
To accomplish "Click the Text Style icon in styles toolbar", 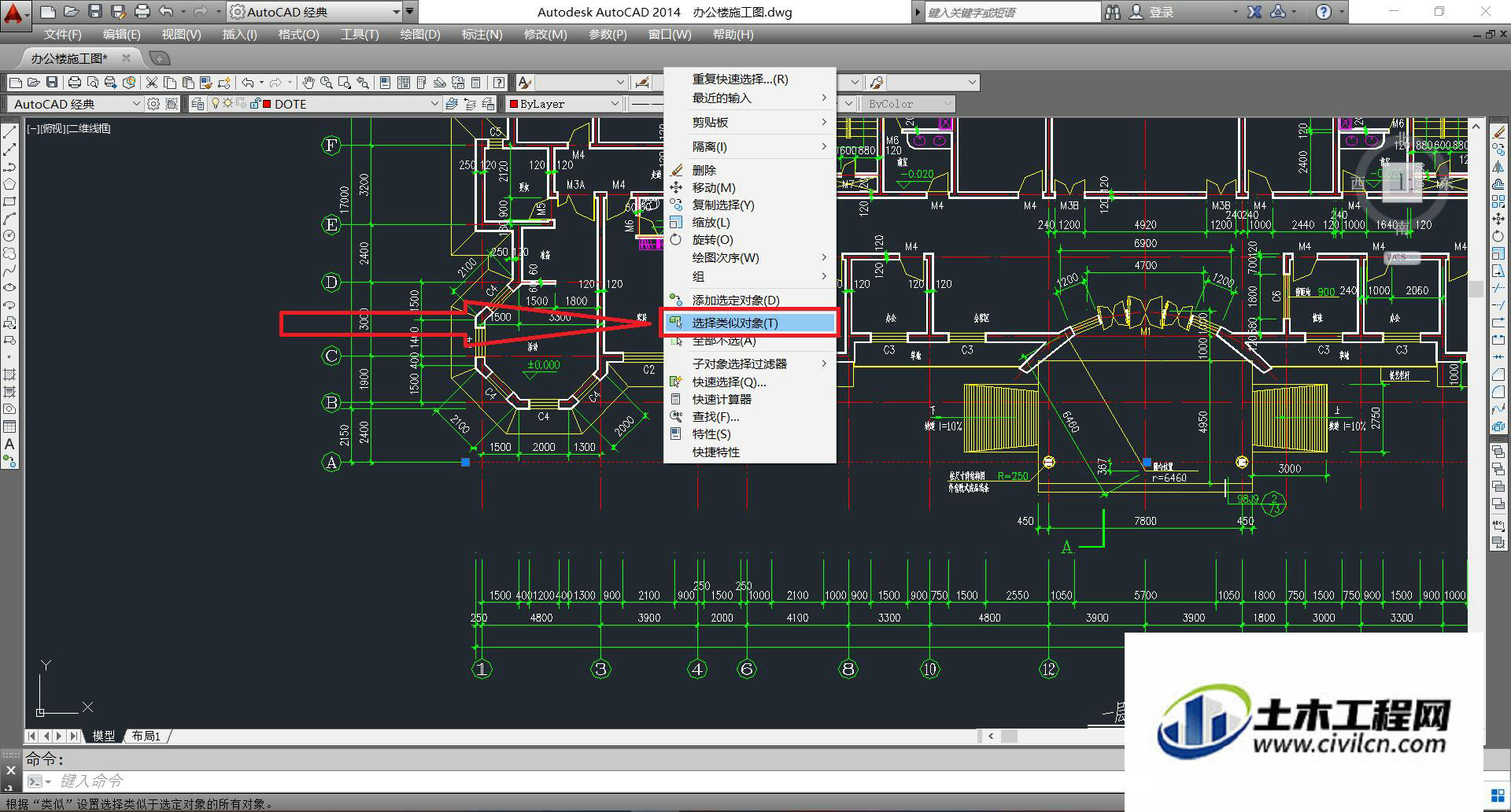I will [525, 82].
